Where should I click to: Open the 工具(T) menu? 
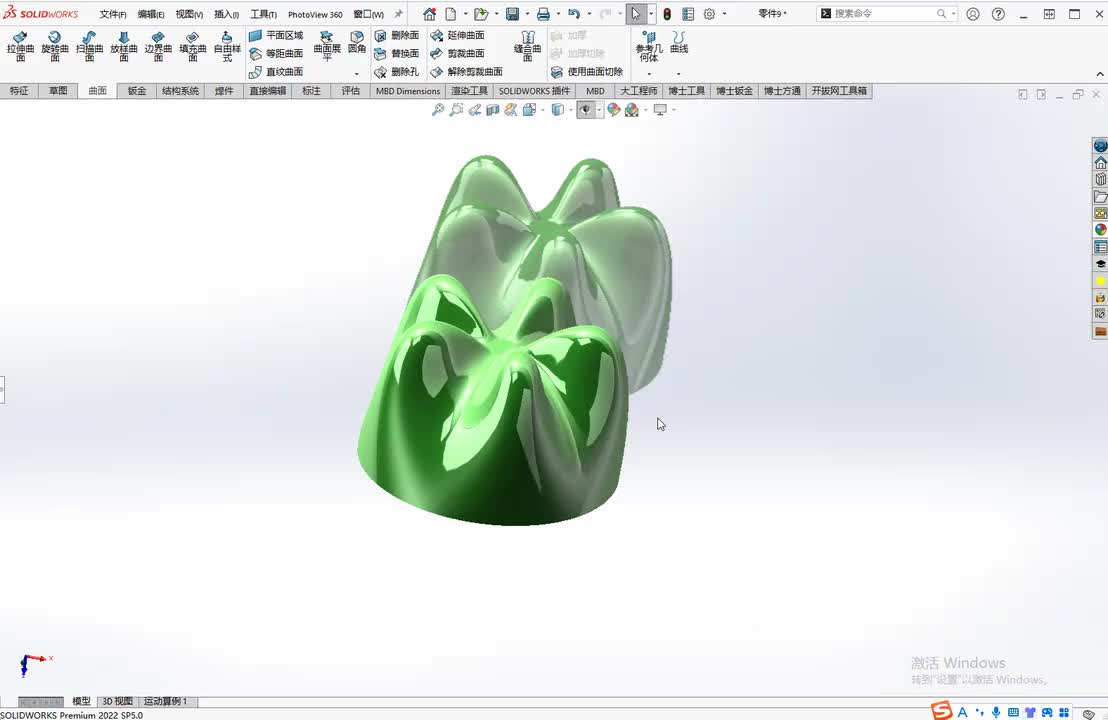click(264, 14)
